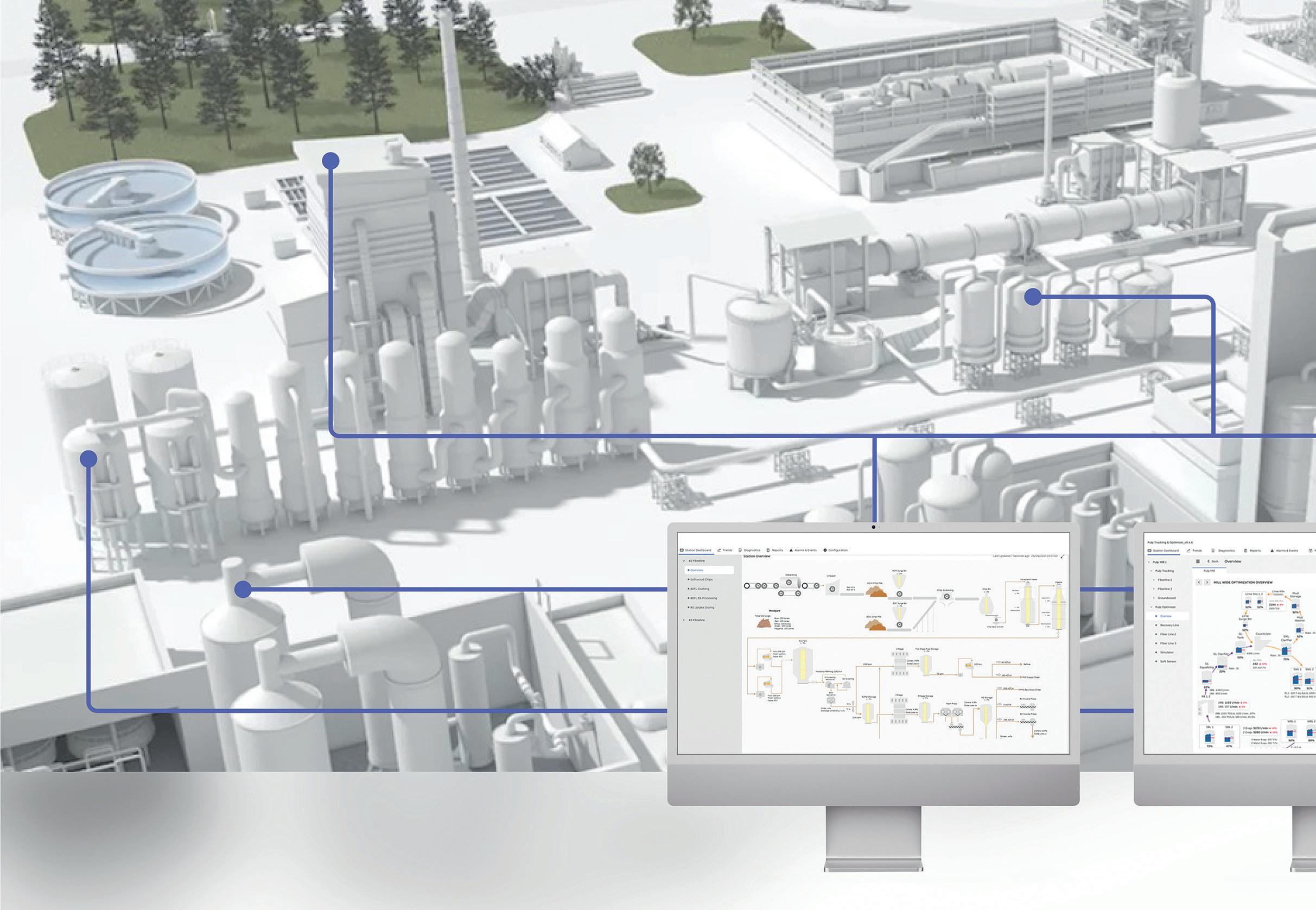Collapse the #2 Fibreline tree node
Screen dimensions: 1316x910
pos(684,561)
